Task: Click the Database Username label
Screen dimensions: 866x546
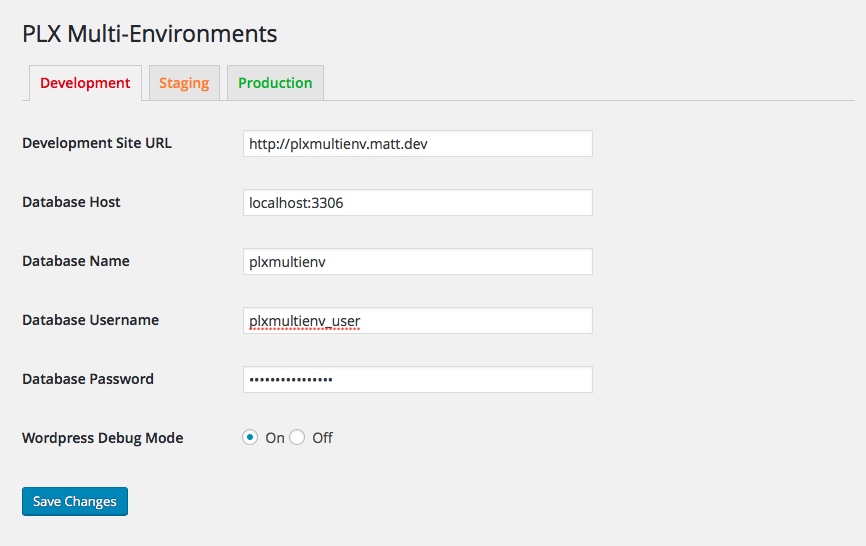Action: click(91, 320)
